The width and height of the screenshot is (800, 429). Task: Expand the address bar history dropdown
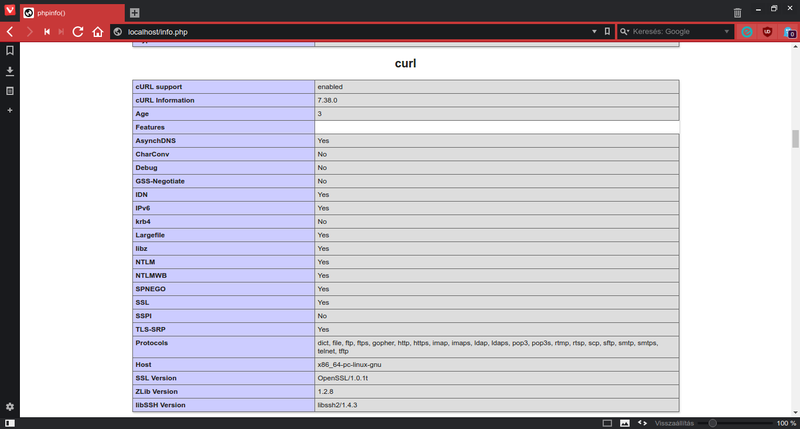[594, 32]
